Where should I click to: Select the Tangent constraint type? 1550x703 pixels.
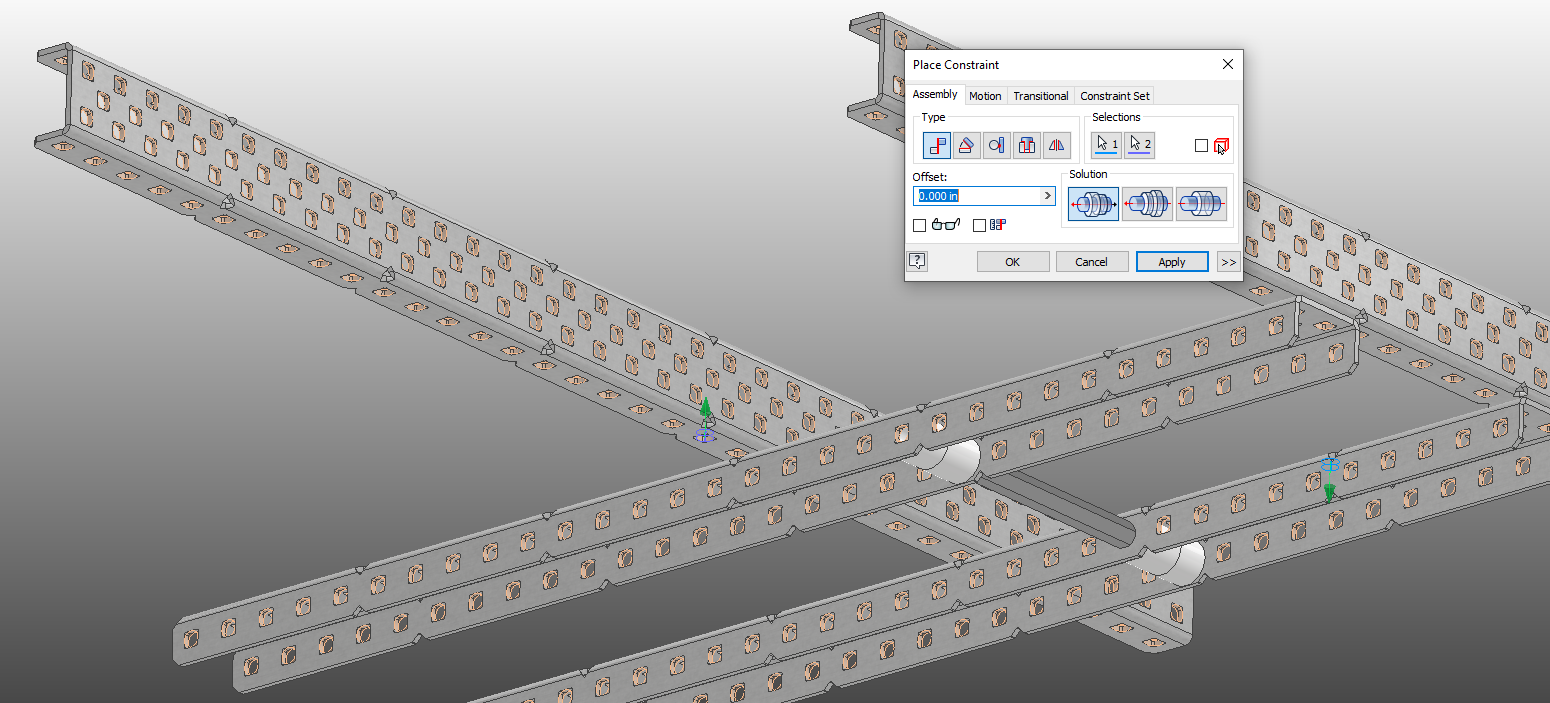[996, 145]
